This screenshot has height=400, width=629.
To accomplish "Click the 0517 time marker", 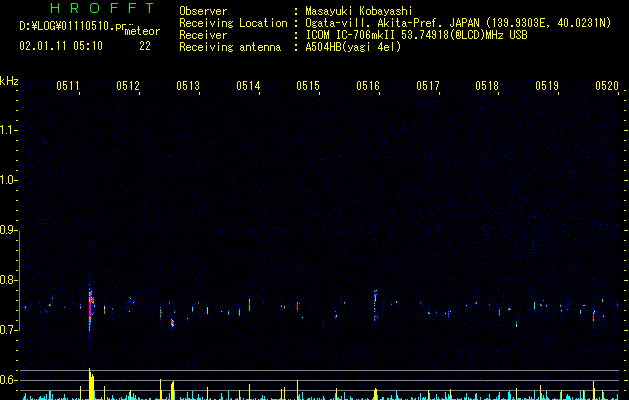I will pyautogui.click(x=428, y=86).
